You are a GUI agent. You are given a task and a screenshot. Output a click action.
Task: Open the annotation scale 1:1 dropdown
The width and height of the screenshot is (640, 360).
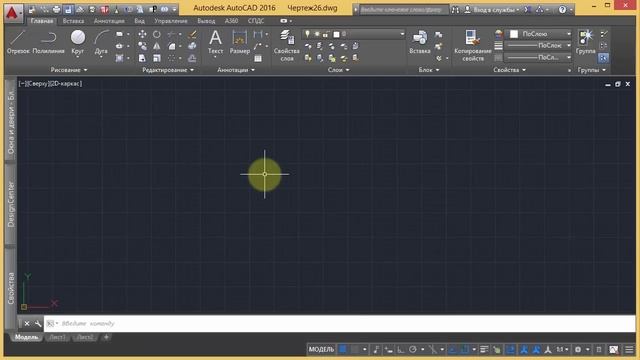coord(562,349)
